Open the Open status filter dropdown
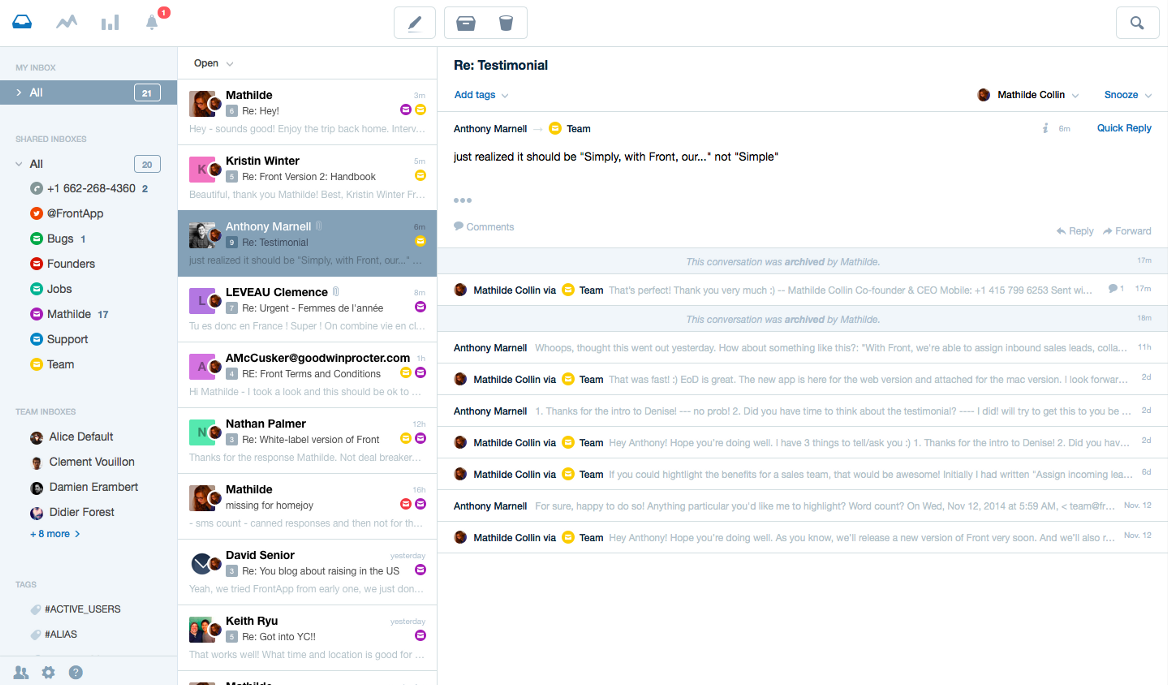 (213, 63)
